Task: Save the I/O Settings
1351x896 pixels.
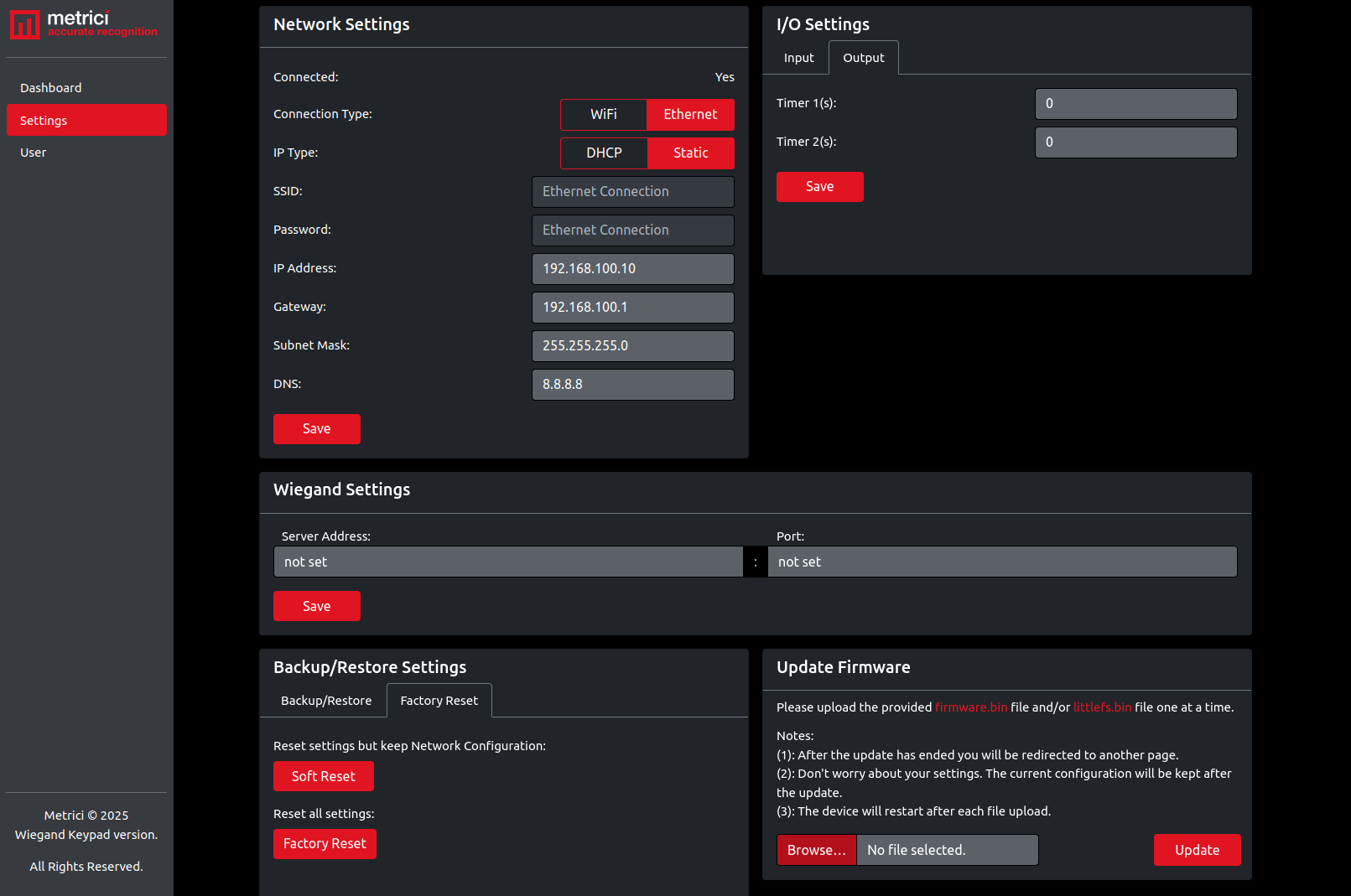Action: click(x=820, y=187)
